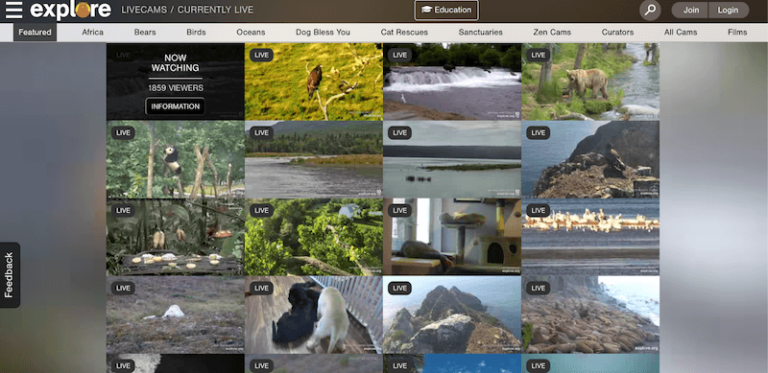
Task: Open the eagle on rocky cliff cam
Action: [x=590, y=159]
